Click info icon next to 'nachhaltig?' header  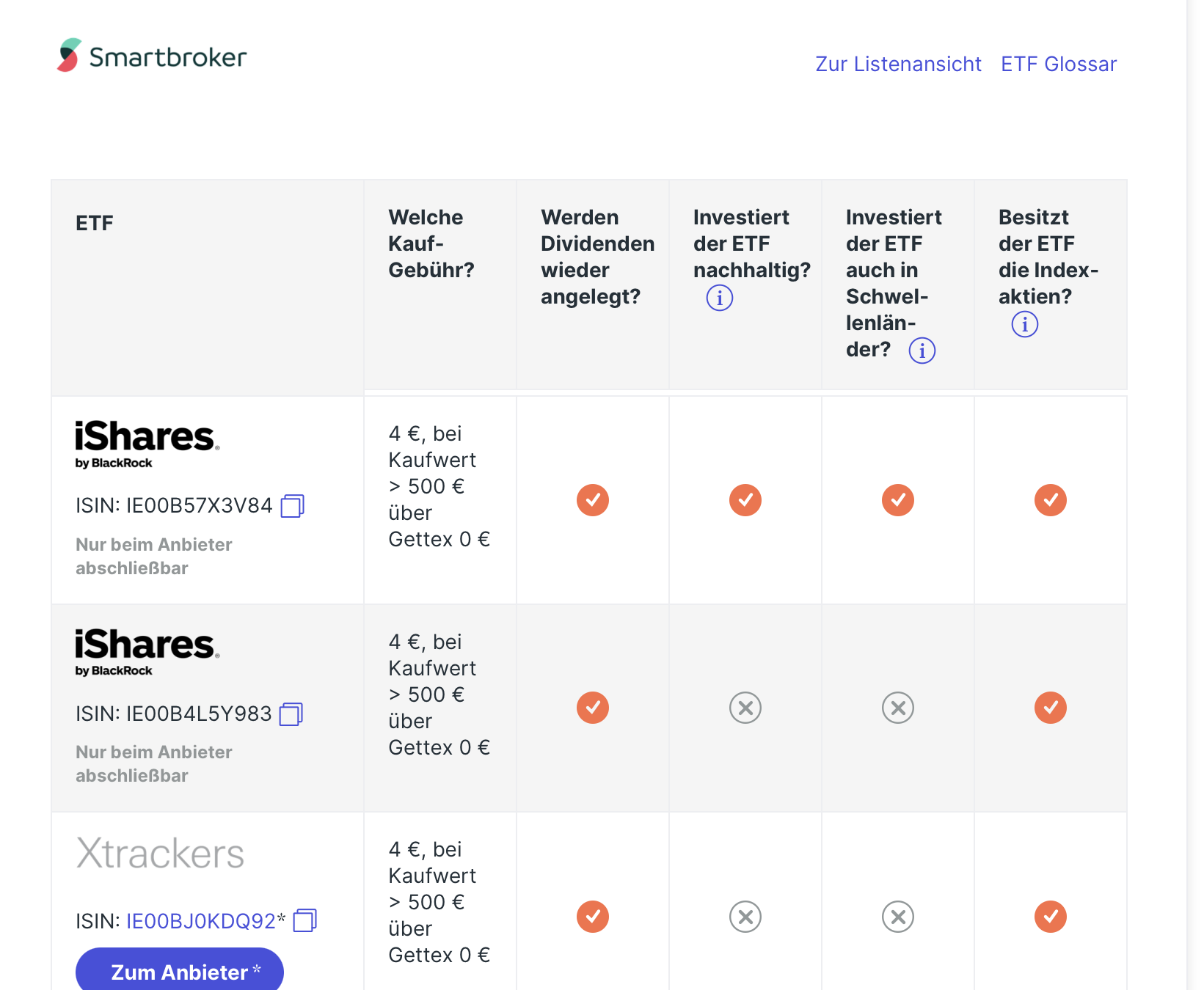[719, 298]
